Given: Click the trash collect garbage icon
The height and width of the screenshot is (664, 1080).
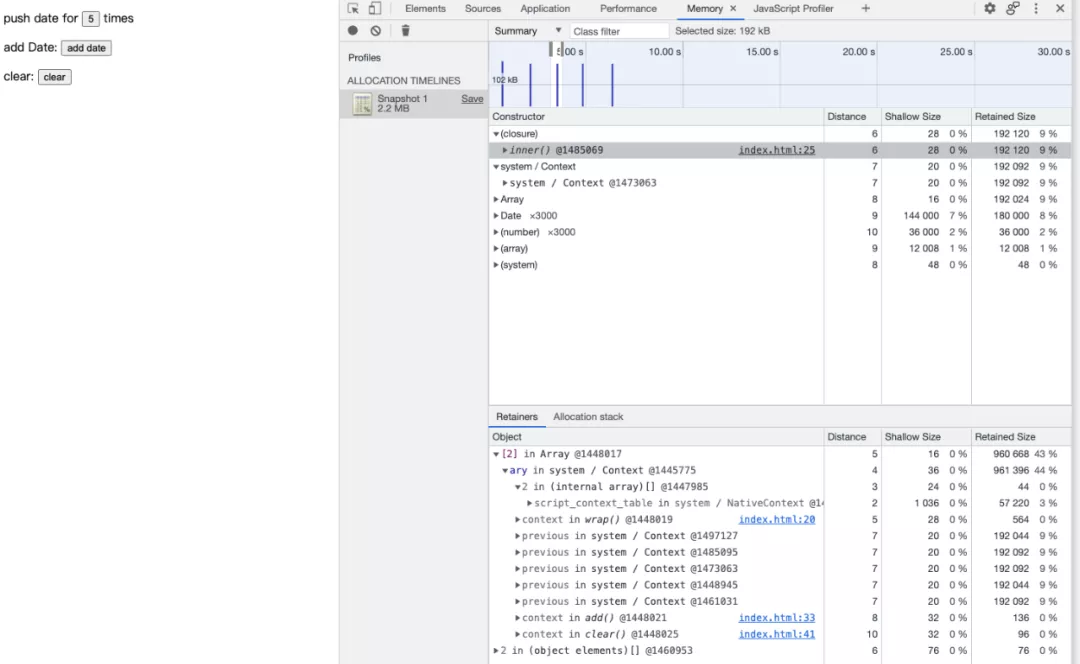Looking at the screenshot, I should tap(405, 30).
